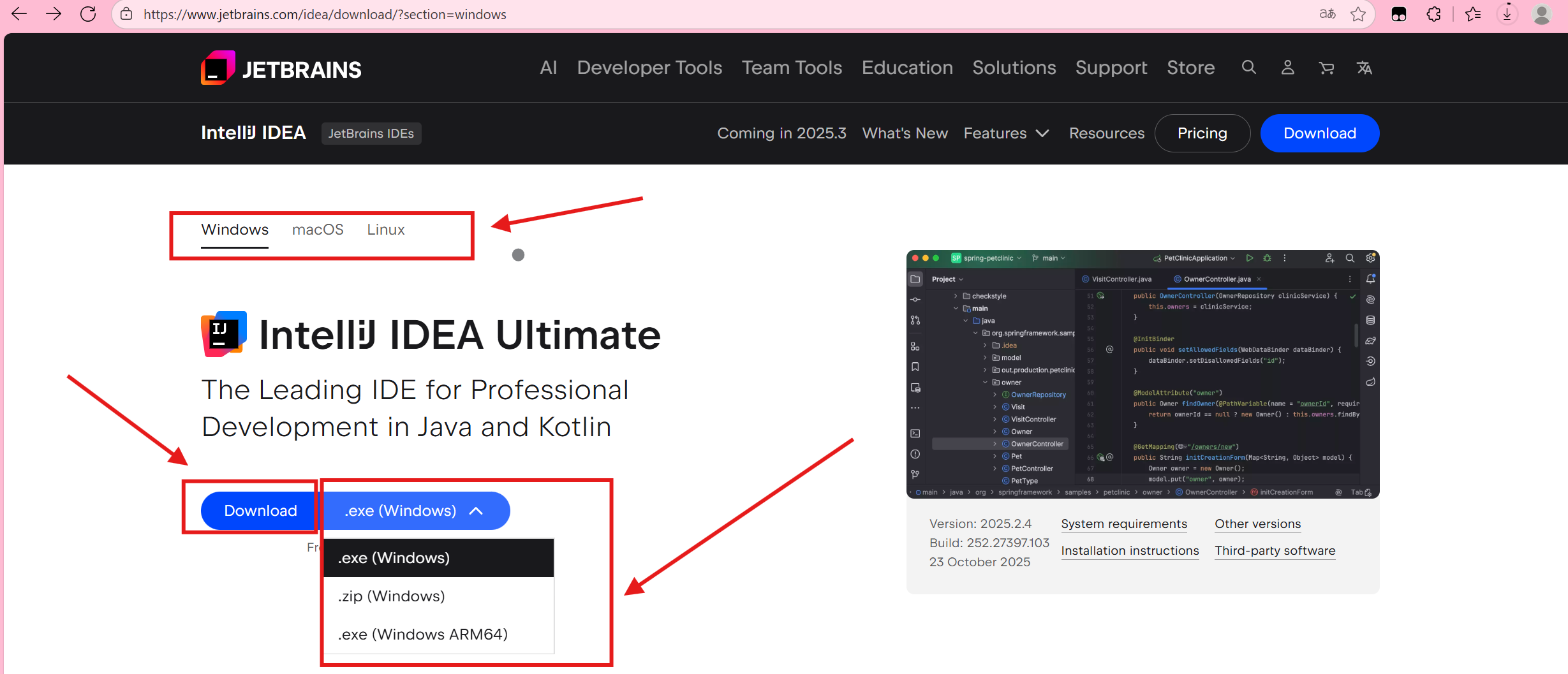Click IntelliJ IDEA product title link
The image size is (1568, 674).
coord(253,133)
